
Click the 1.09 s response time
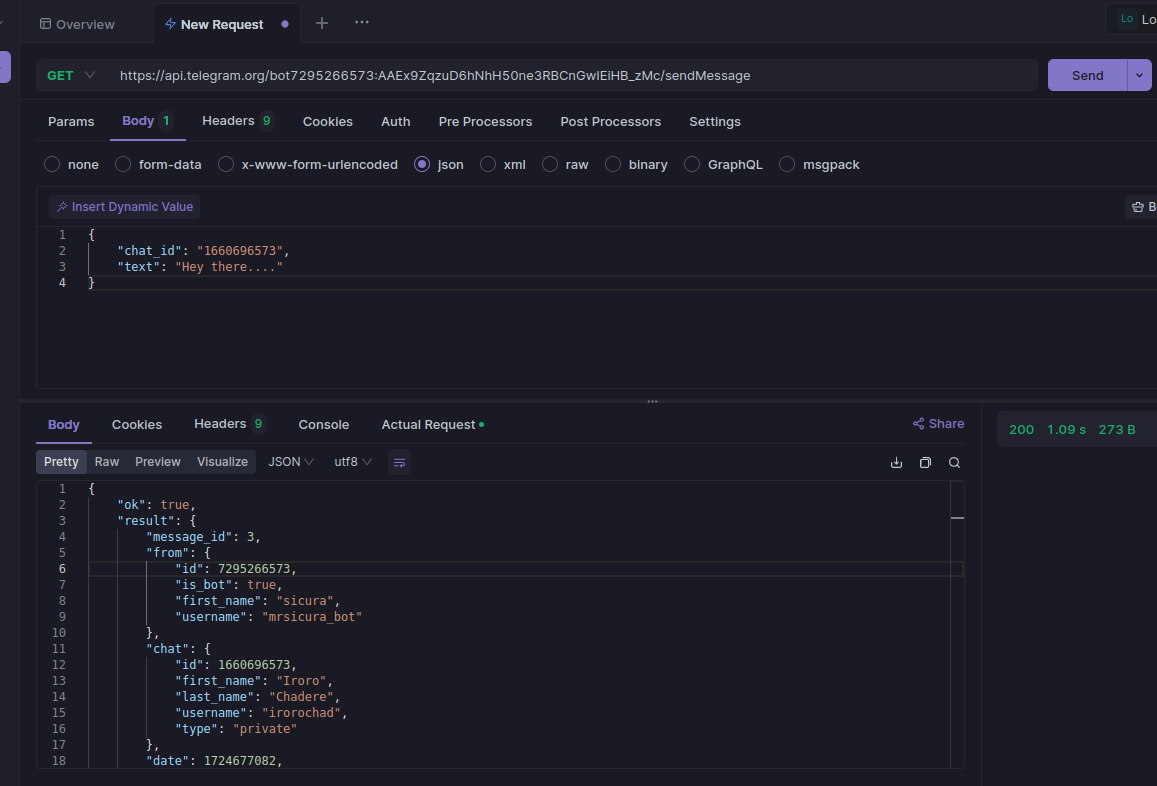tap(1066, 430)
